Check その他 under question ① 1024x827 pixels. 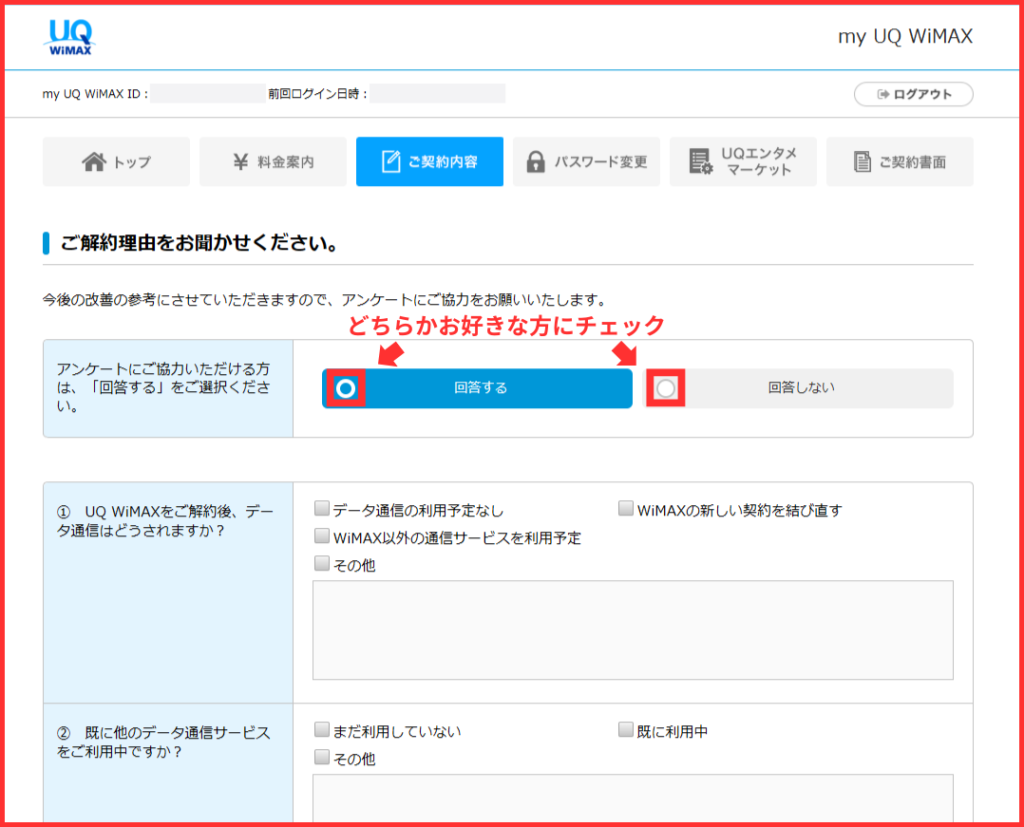click(x=322, y=563)
